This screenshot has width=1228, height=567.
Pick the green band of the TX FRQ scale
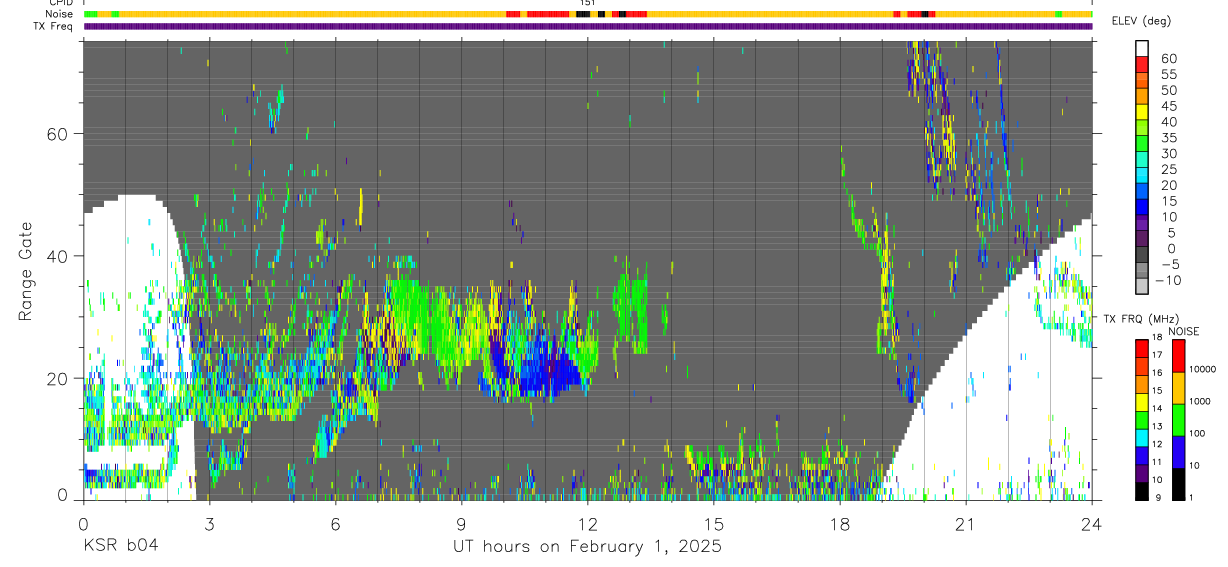(x=1142, y=418)
